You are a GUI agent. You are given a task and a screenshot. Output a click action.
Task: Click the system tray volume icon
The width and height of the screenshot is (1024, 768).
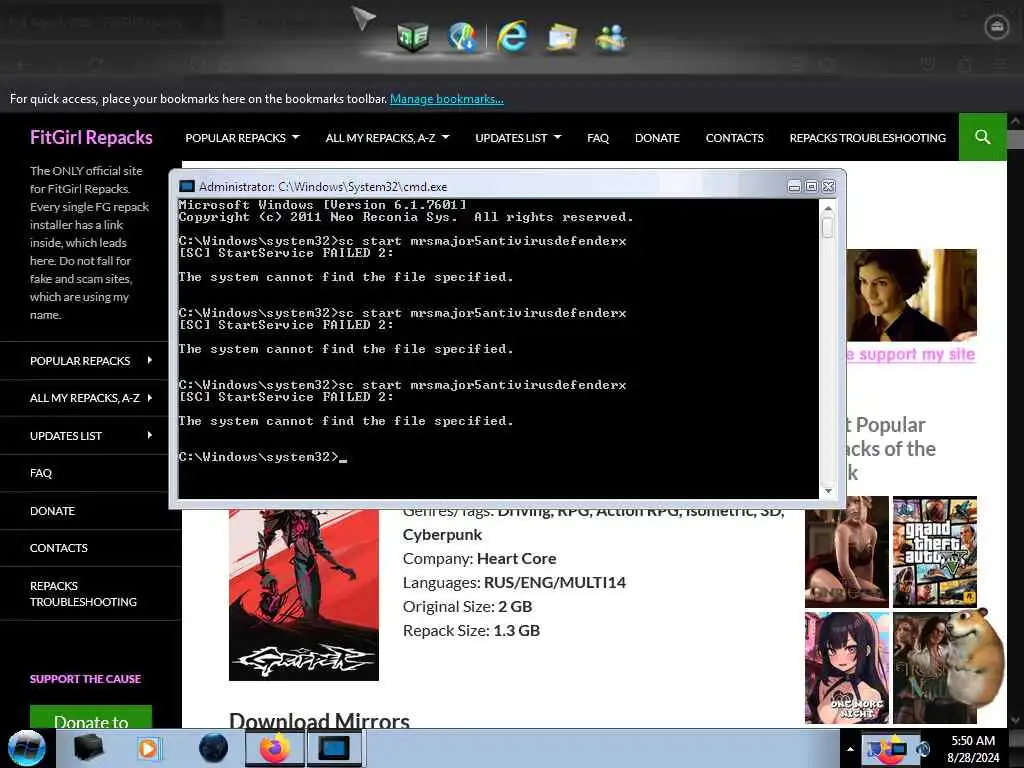click(x=923, y=749)
